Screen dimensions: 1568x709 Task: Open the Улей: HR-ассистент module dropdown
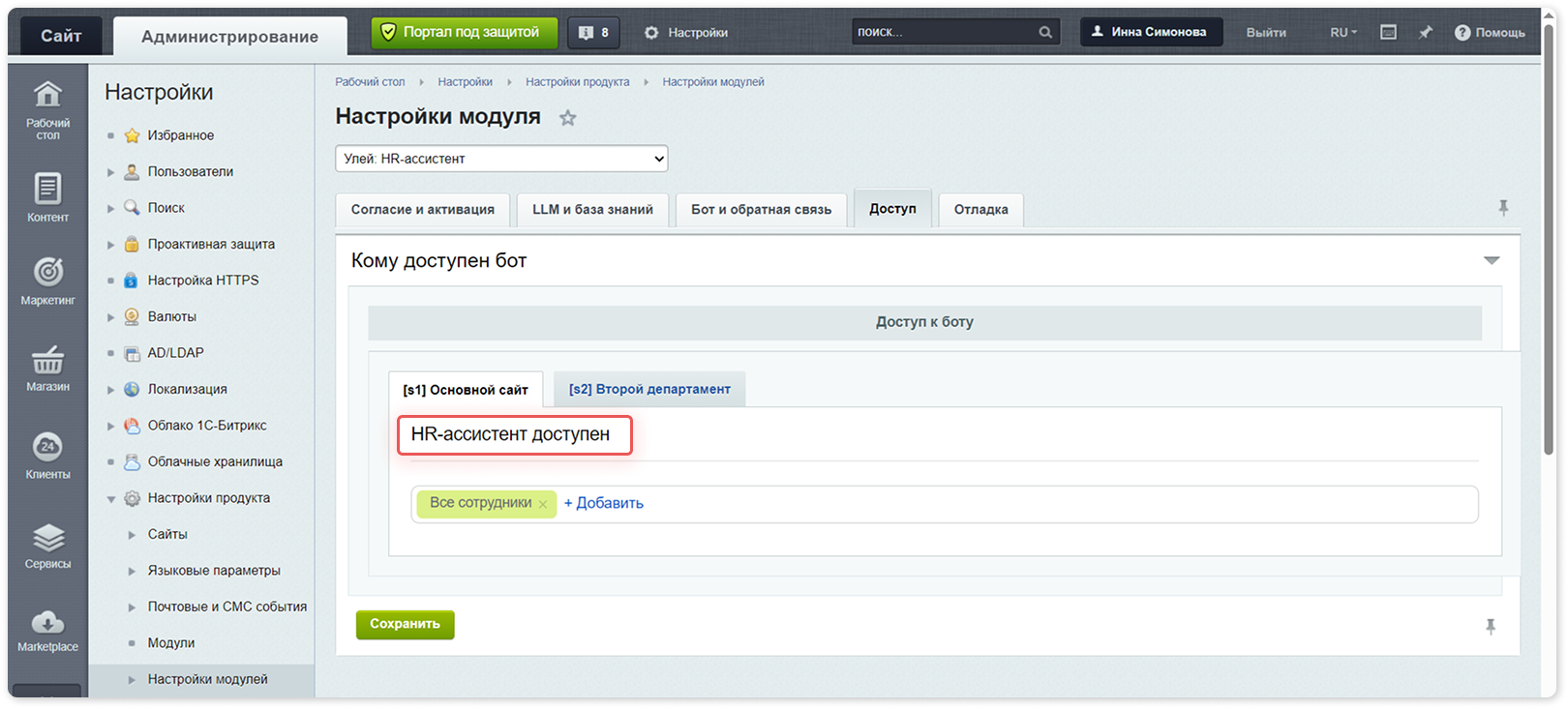click(501, 159)
